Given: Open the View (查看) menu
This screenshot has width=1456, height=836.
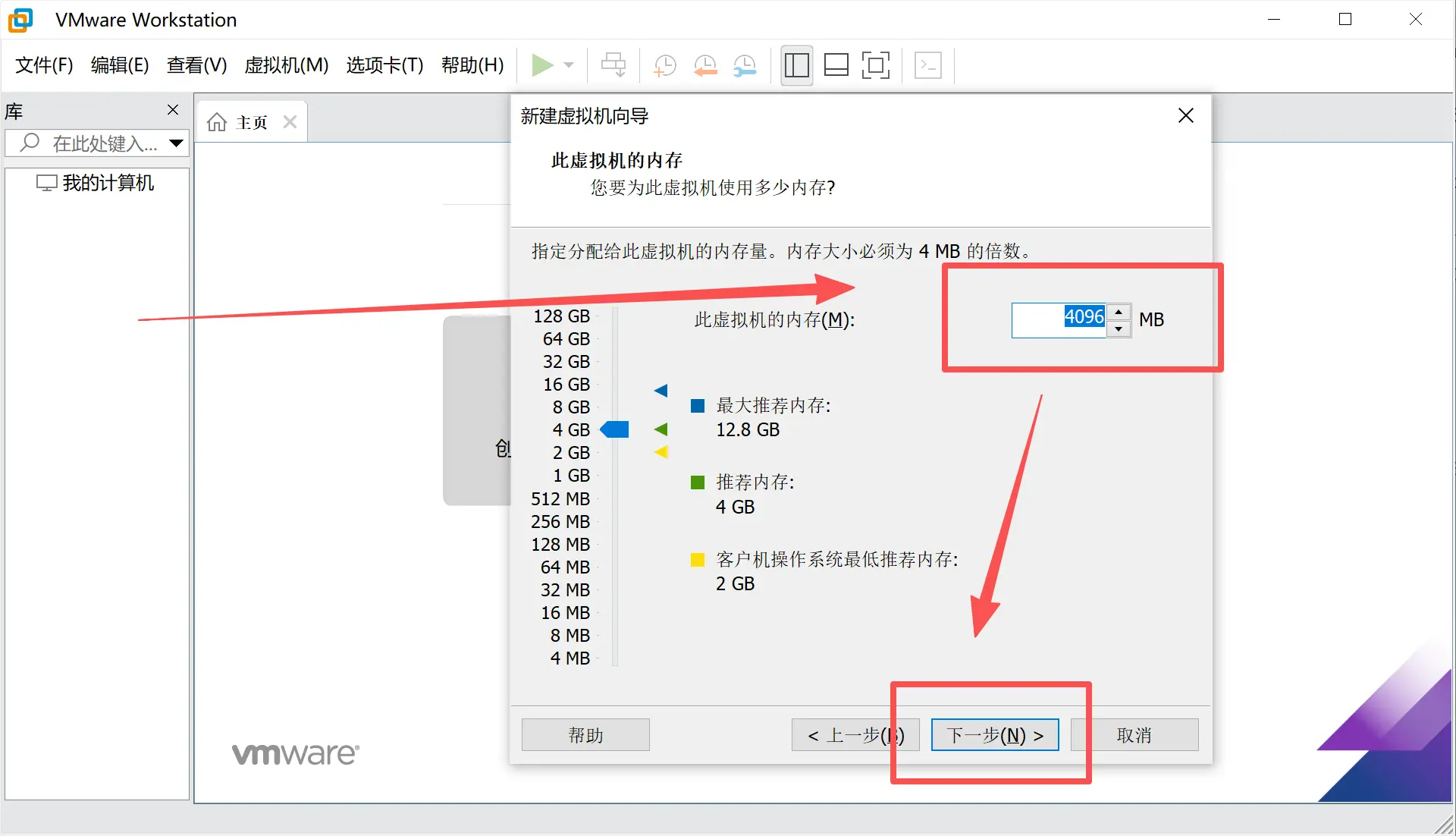Looking at the screenshot, I should coord(197,65).
